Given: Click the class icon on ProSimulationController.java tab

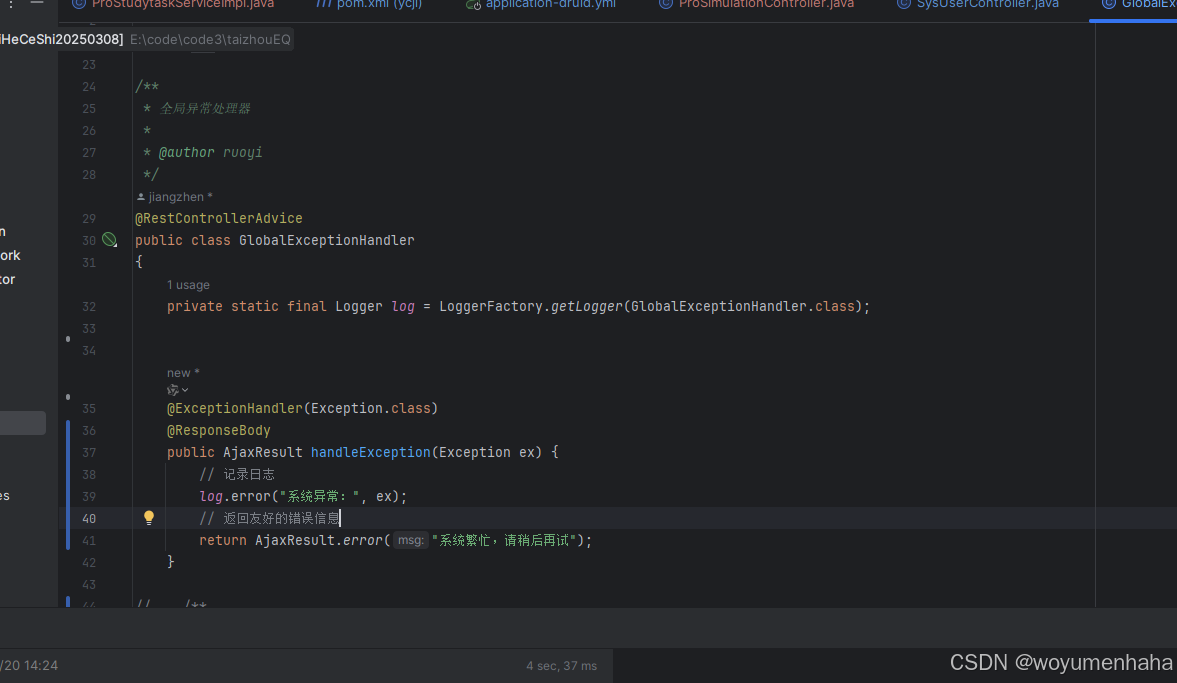Looking at the screenshot, I should pos(666,5).
